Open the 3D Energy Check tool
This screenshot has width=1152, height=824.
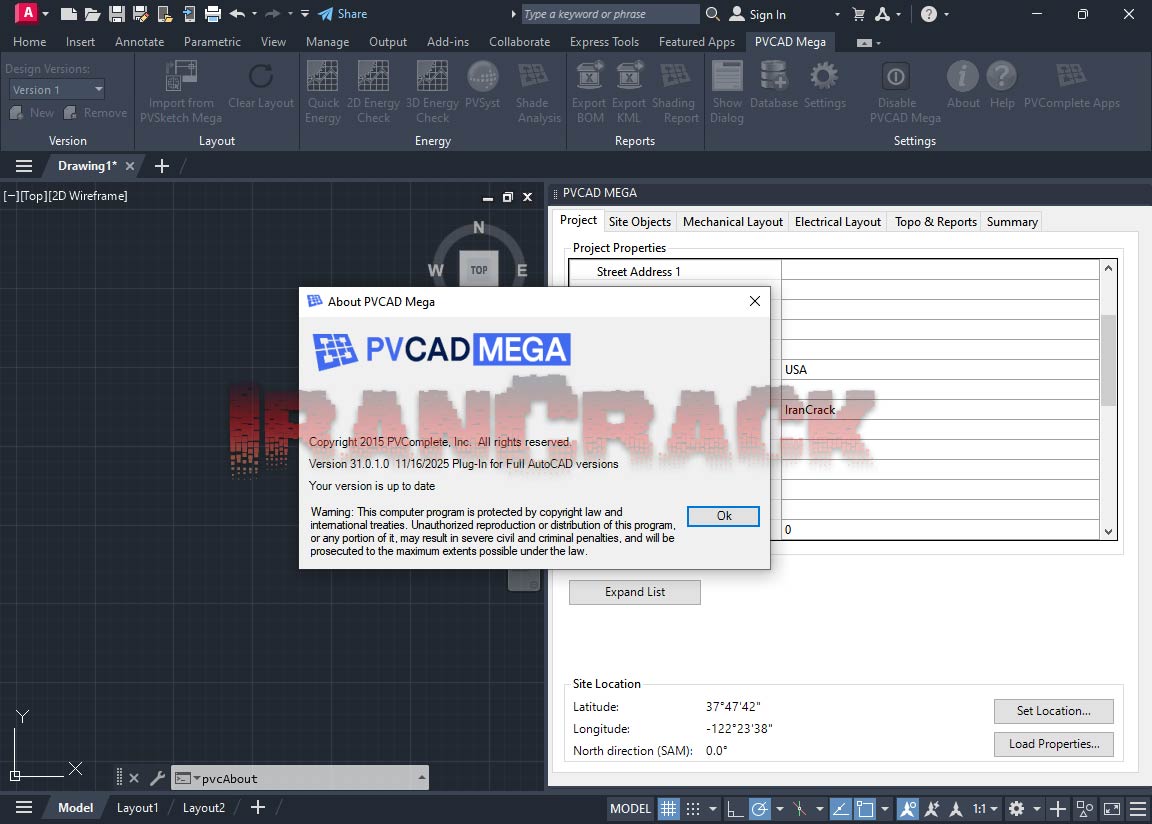(x=432, y=90)
